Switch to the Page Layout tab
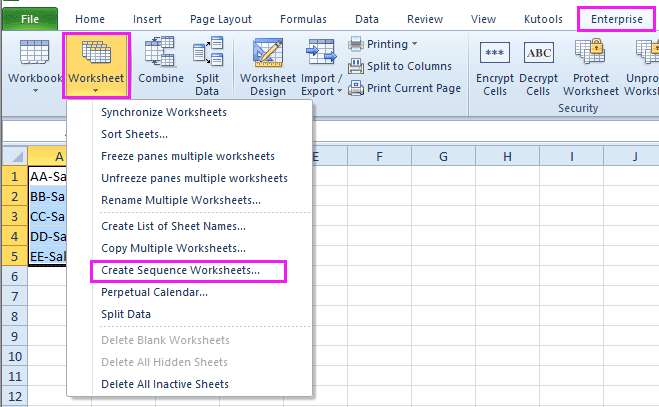 (x=221, y=19)
